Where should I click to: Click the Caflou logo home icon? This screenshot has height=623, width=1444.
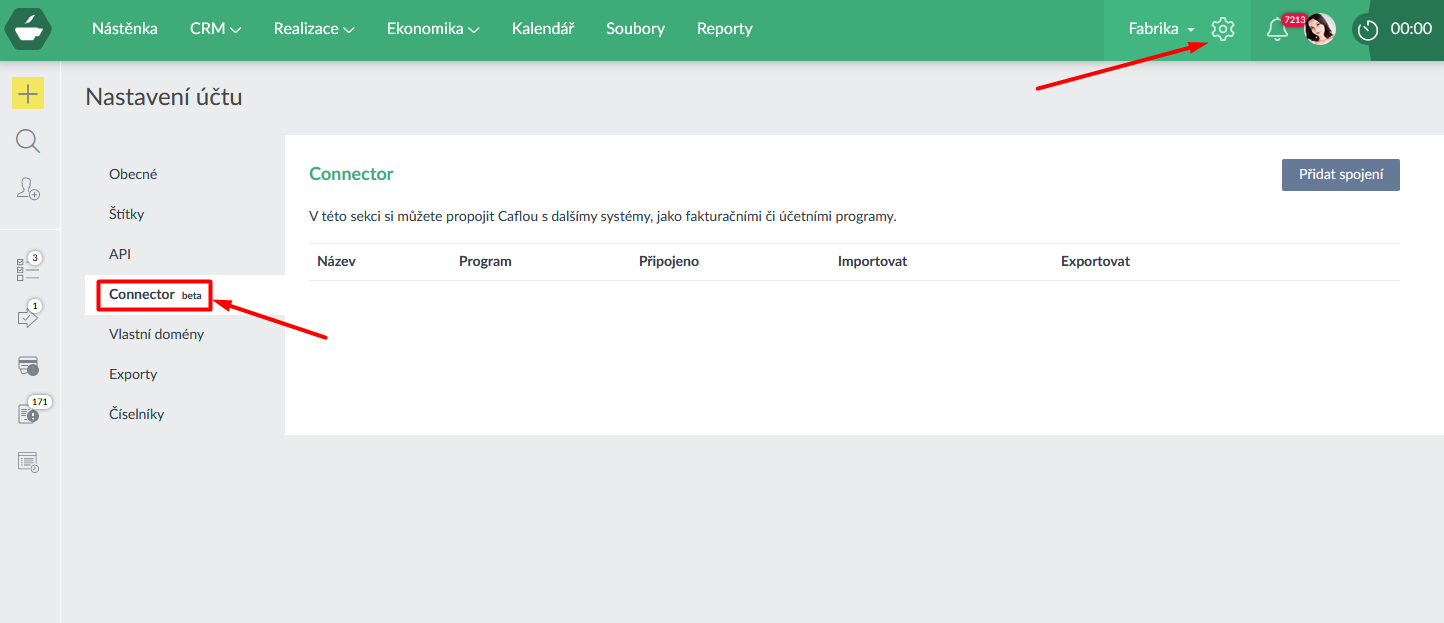tap(28, 29)
